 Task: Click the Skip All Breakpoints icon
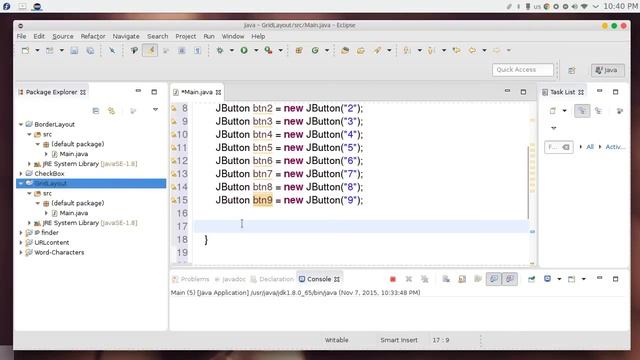pyautogui.click(x=112, y=50)
